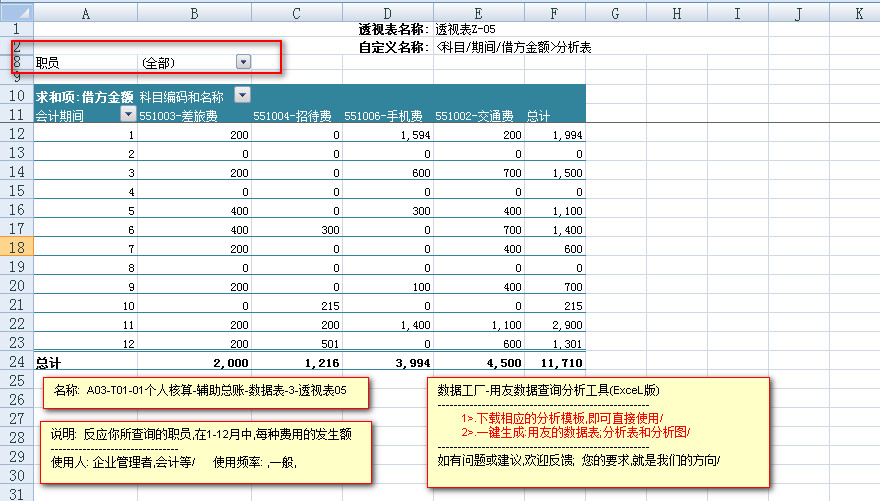Select the grand total cell showing 11,710

click(x=555, y=362)
